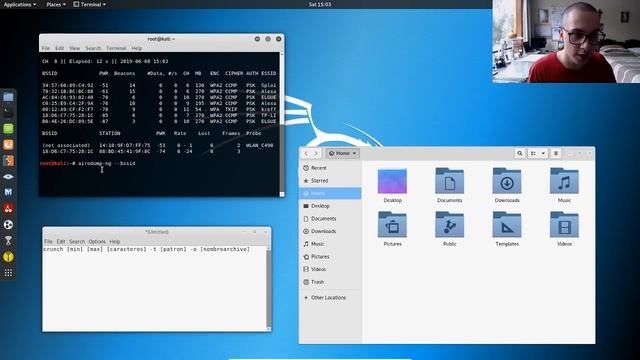Select Recent in file manager sidebar
This screenshot has height=360, width=640.
pyautogui.click(x=330, y=168)
